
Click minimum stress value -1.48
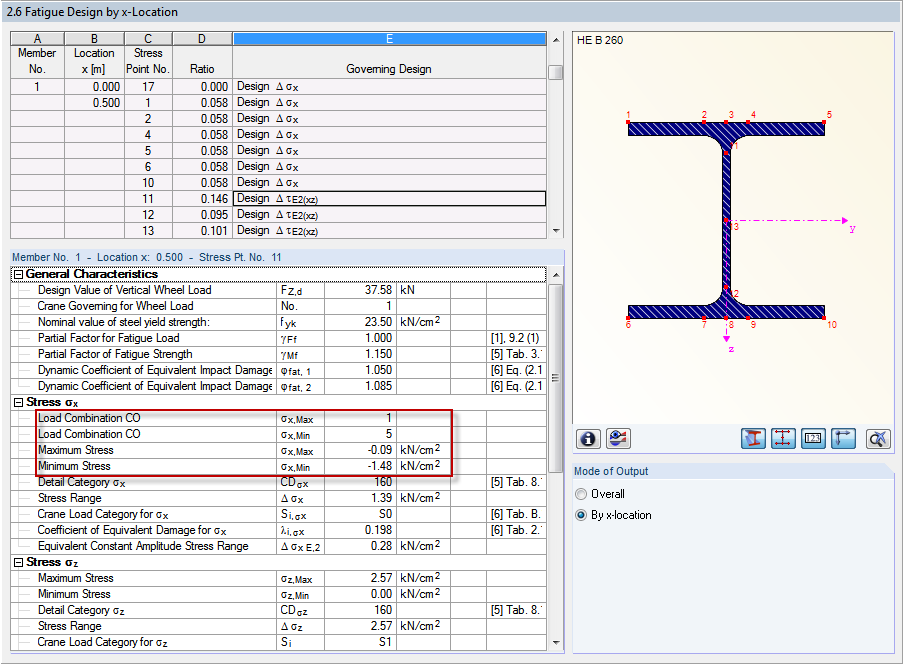point(360,467)
